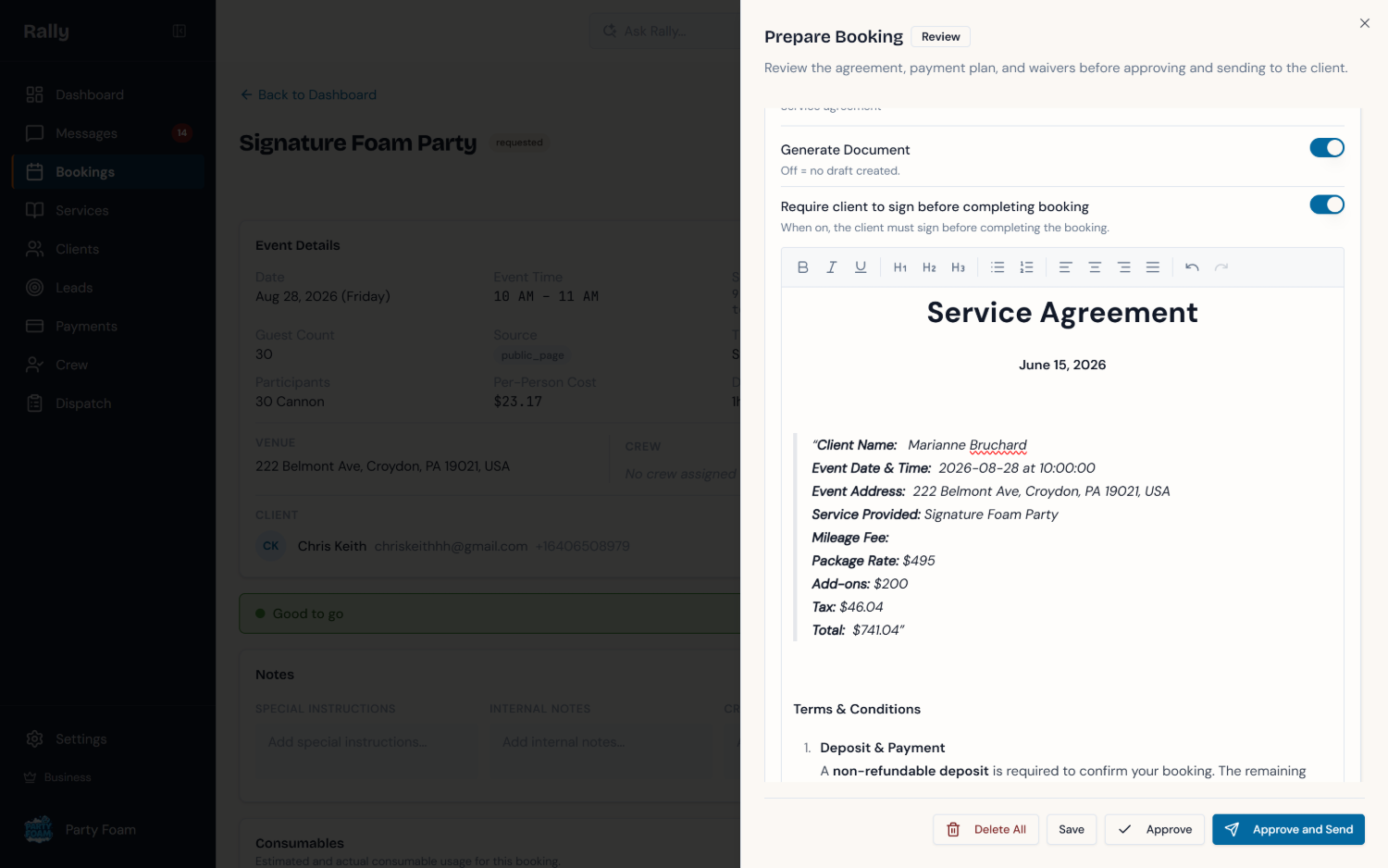Viewport: 1388px width, 868px height.
Task: Click the Approve button
Action: point(1155,830)
